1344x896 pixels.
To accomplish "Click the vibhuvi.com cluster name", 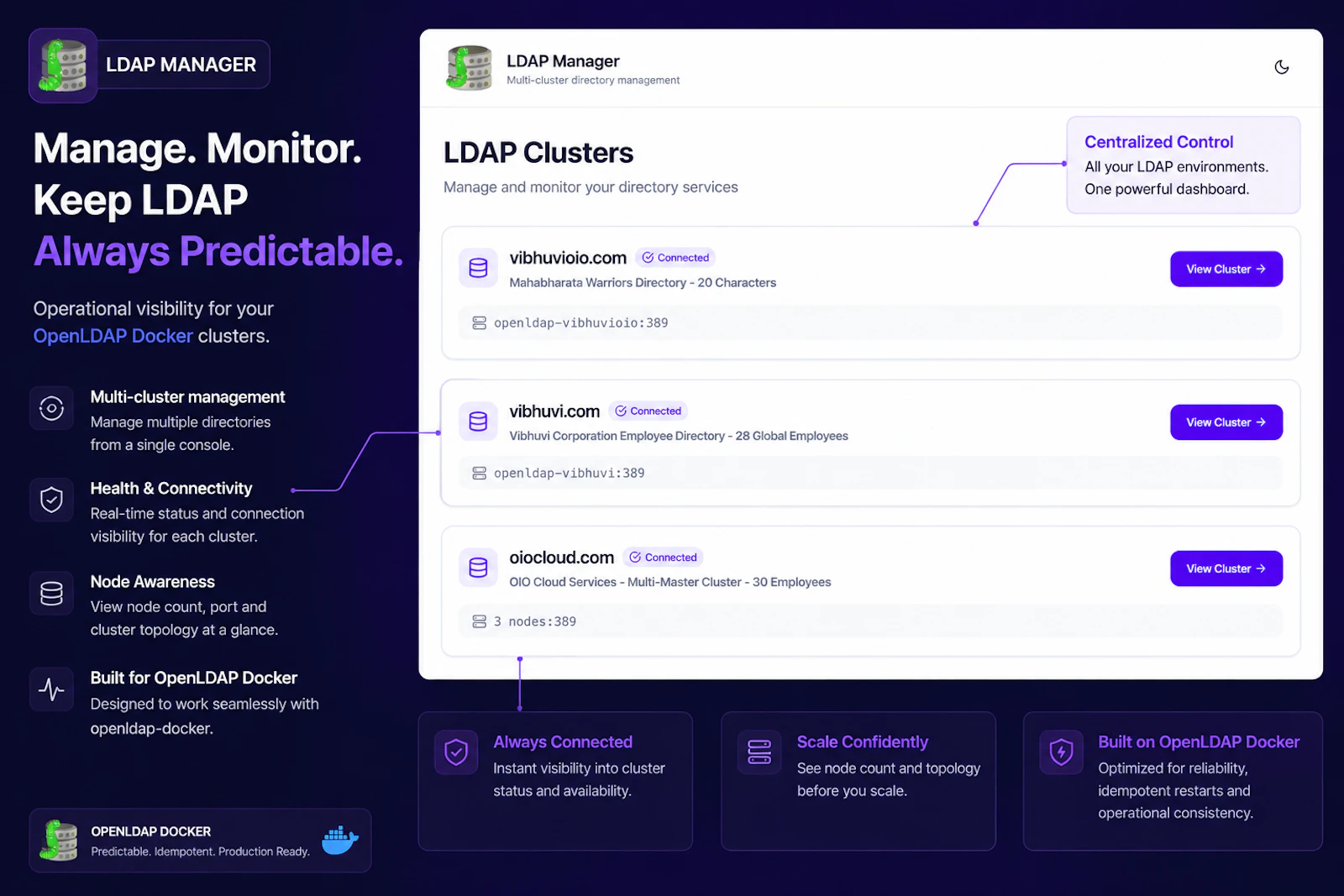I will click(x=554, y=411).
